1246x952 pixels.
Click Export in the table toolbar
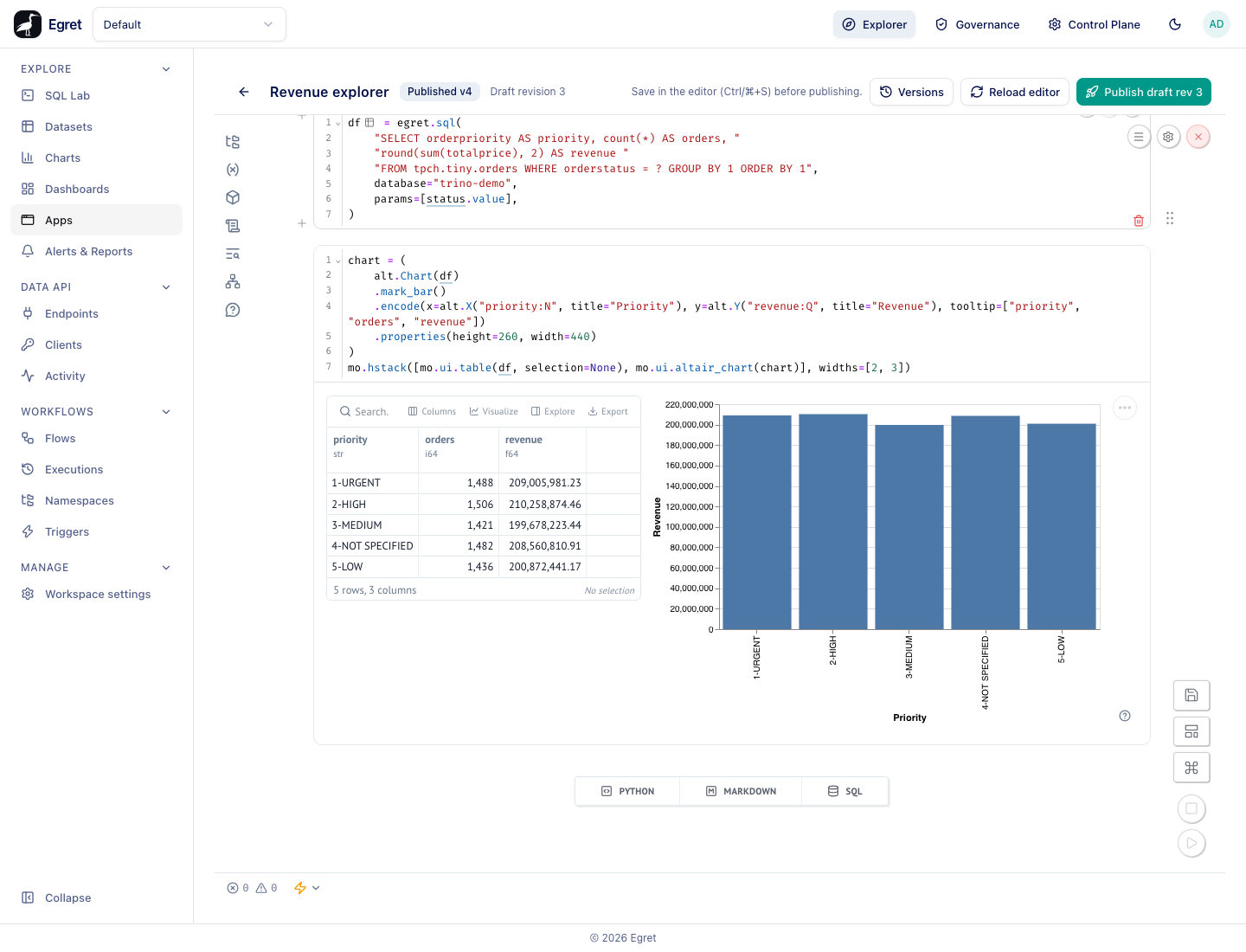(x=608, y=412)
